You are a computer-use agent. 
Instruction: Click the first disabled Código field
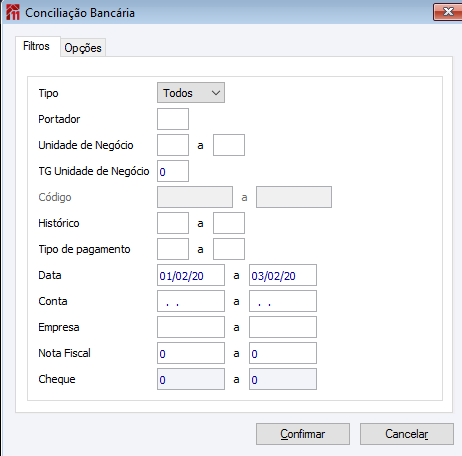[x=195, y=197]
